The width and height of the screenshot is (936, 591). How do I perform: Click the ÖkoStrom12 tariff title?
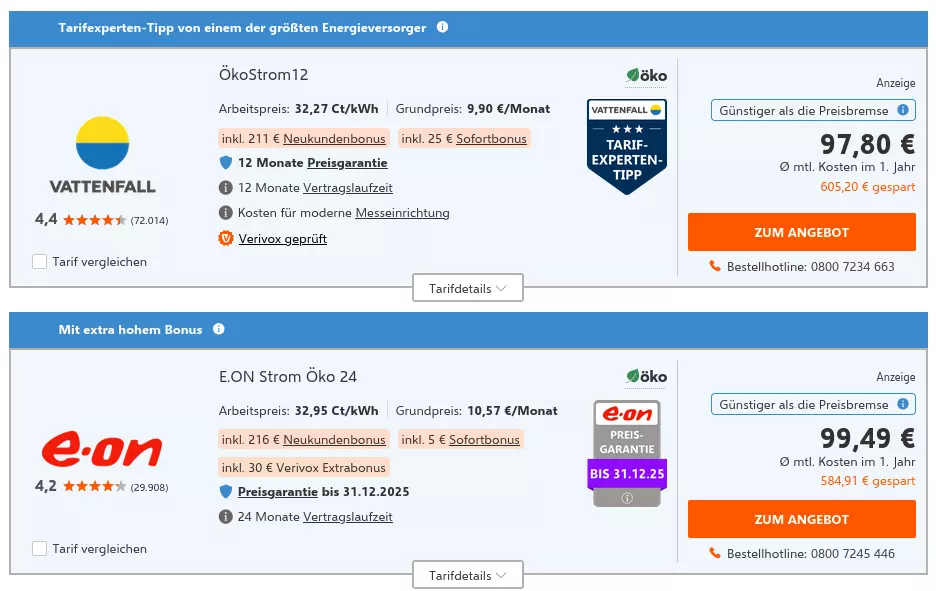pos(263,75)
